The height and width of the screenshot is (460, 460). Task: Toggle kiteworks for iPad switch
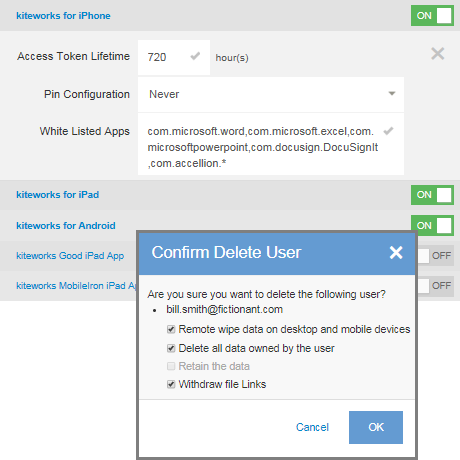[x=432, y=195]
